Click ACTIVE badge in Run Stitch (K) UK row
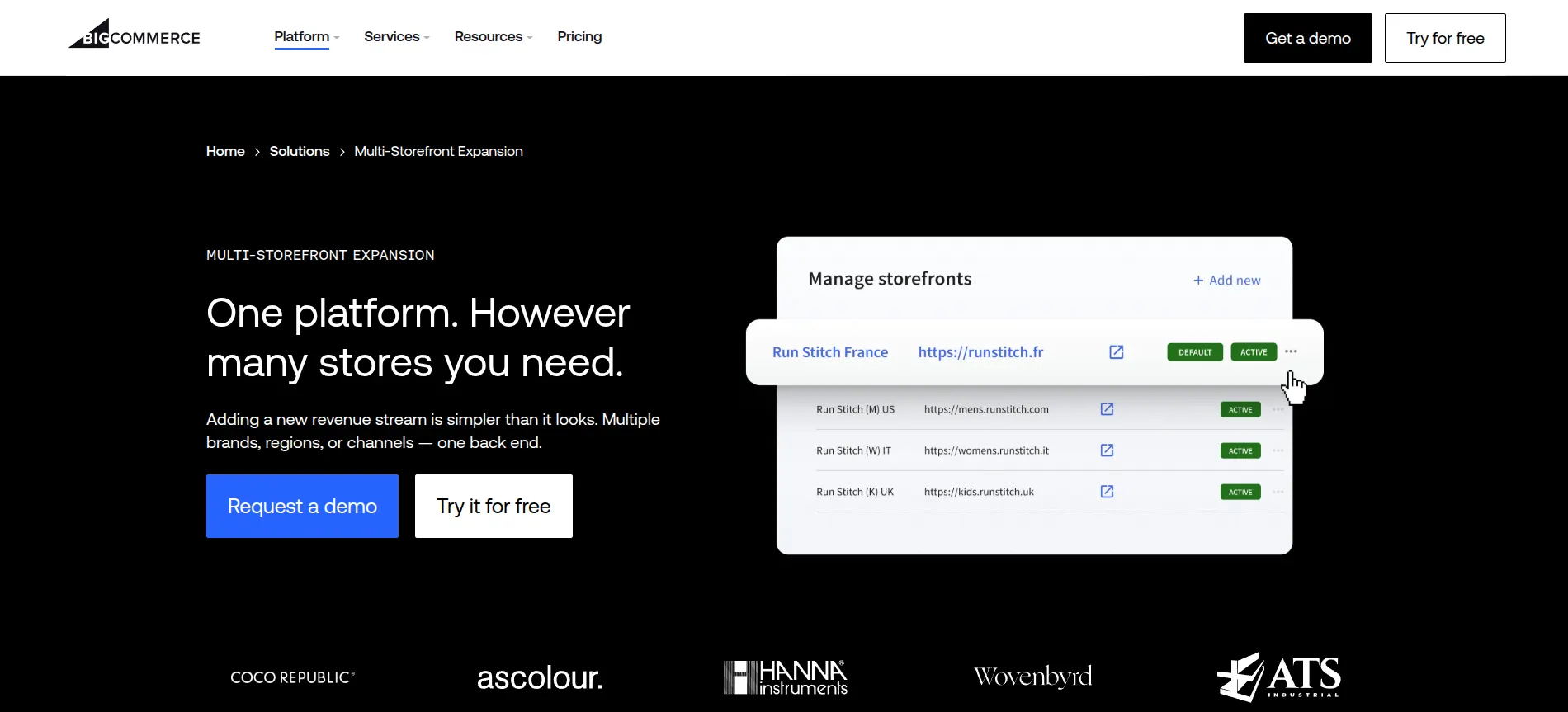The image size is (1568, 712). click(x=1240, y=492)
